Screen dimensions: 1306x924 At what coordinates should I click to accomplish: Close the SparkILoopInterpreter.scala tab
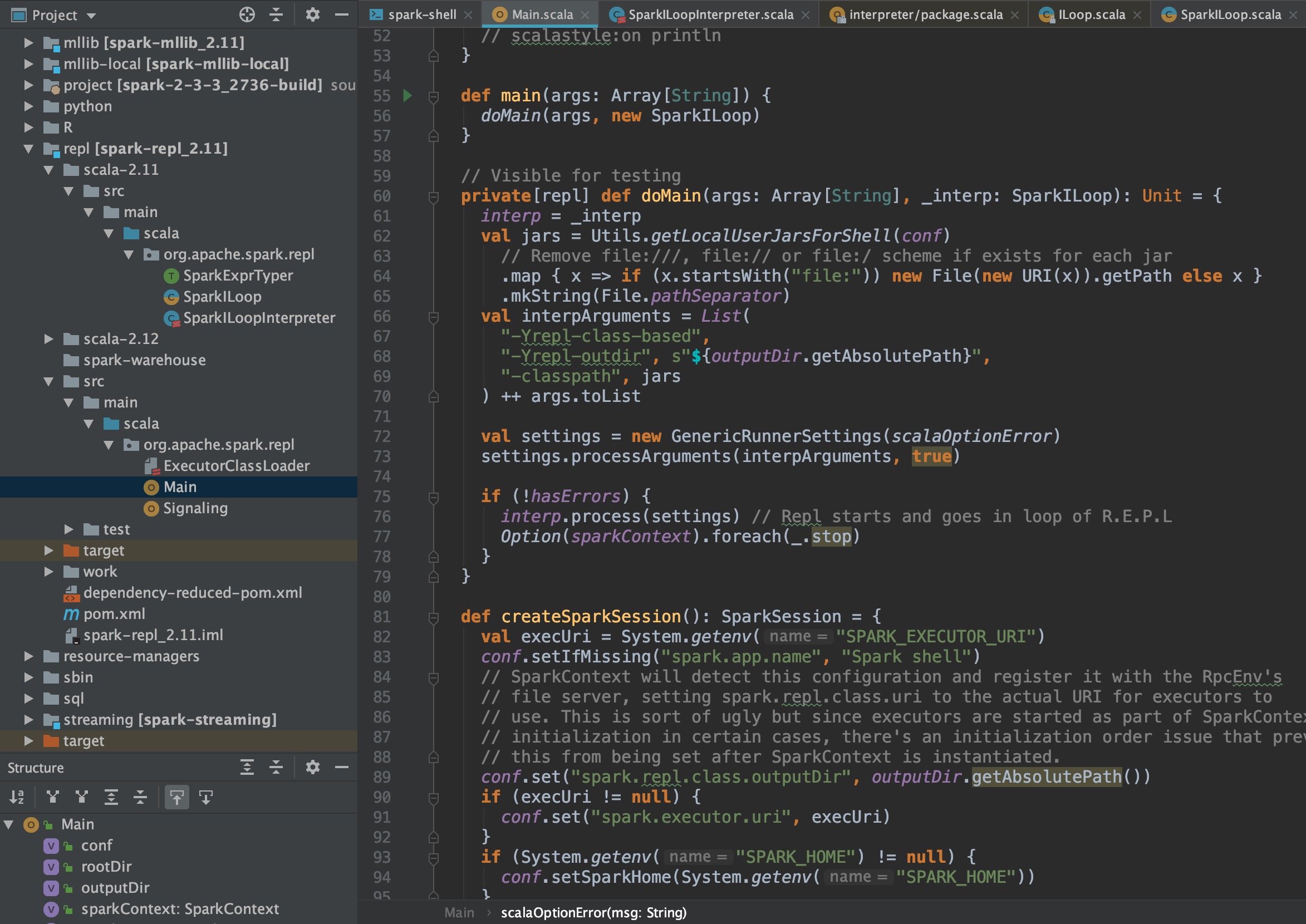coord(805,15)
